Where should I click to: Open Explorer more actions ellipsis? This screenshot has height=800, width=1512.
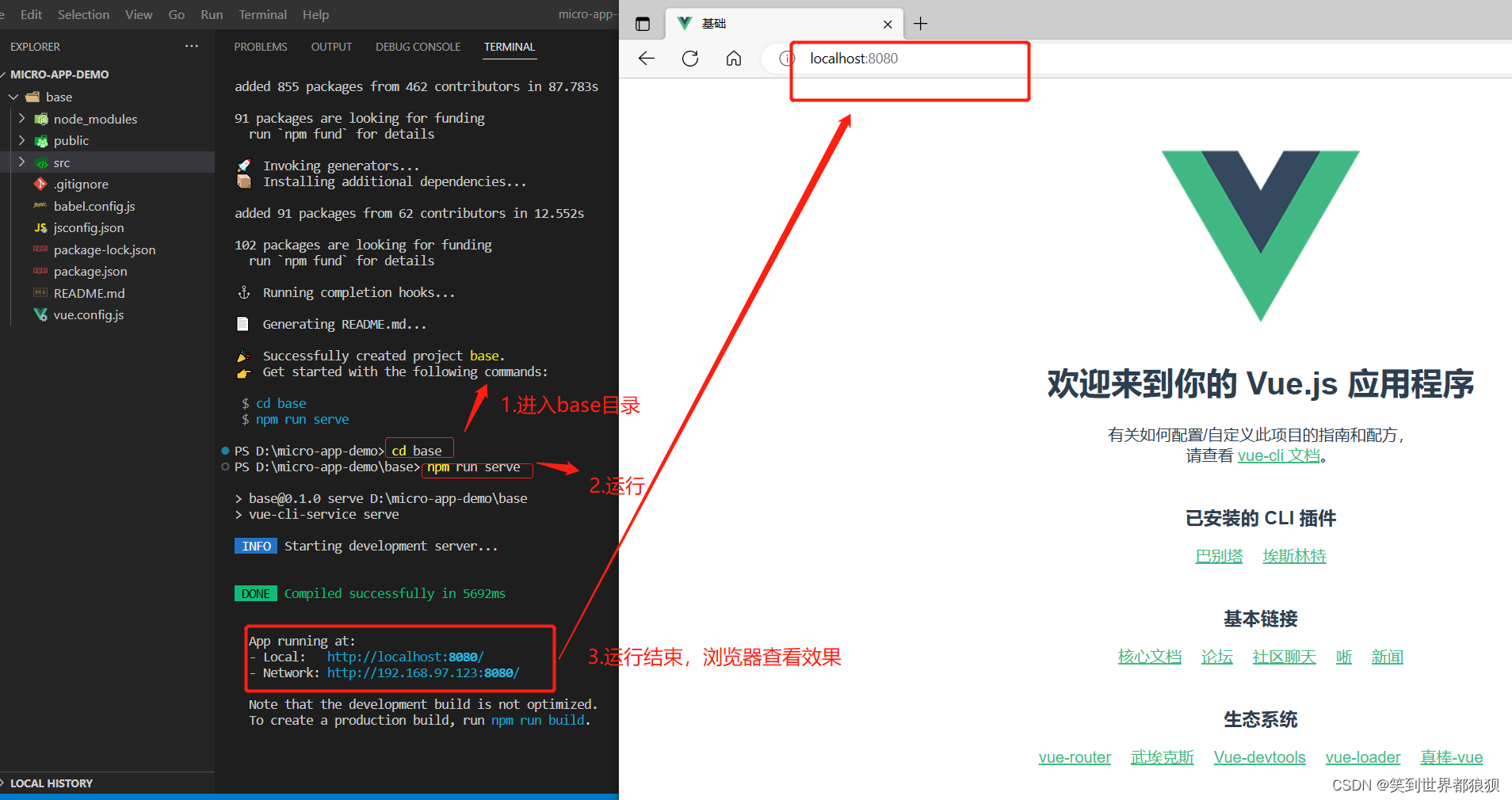point(192,46)
